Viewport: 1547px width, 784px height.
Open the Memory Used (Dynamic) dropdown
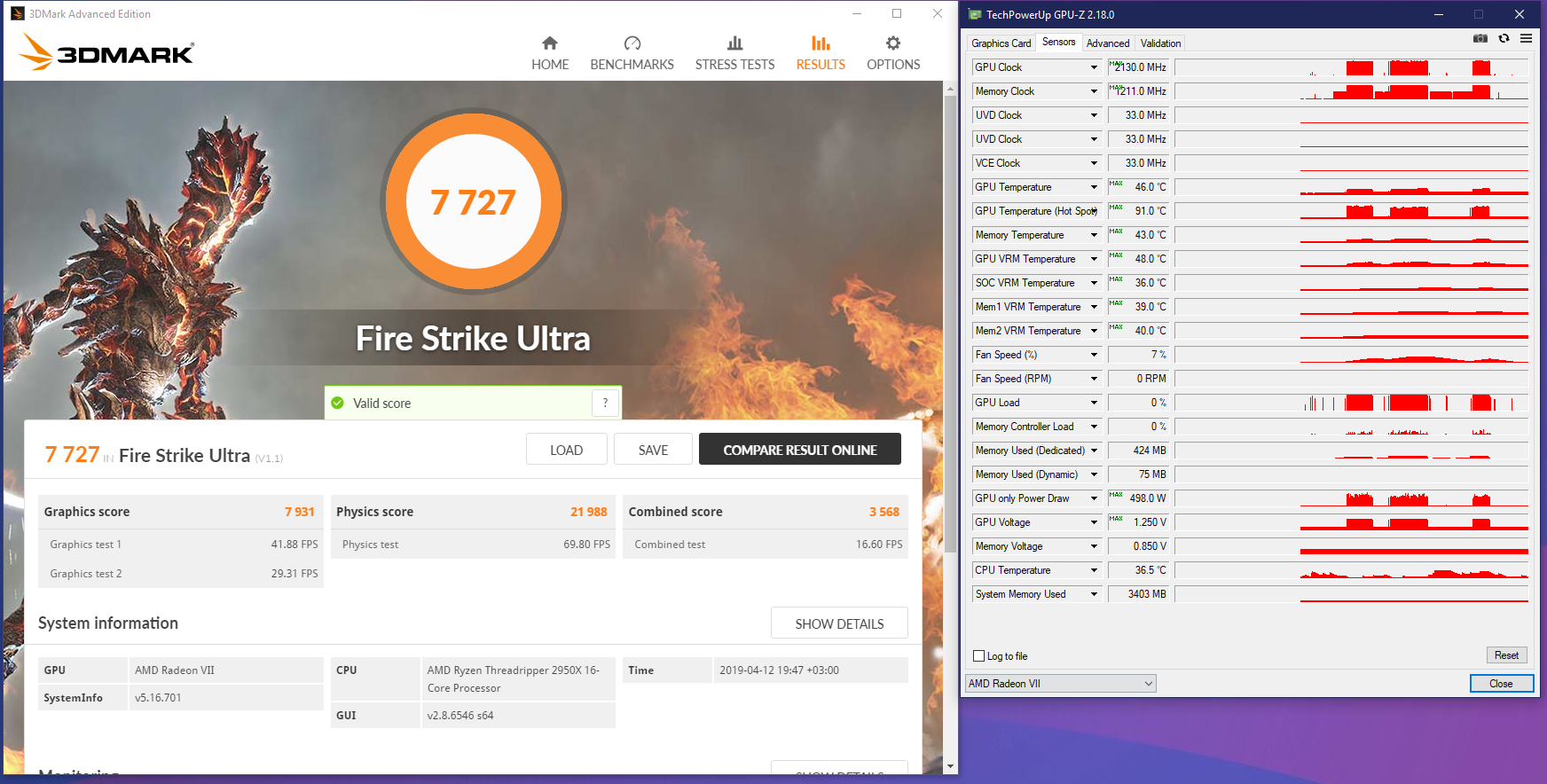[1094, 474]
